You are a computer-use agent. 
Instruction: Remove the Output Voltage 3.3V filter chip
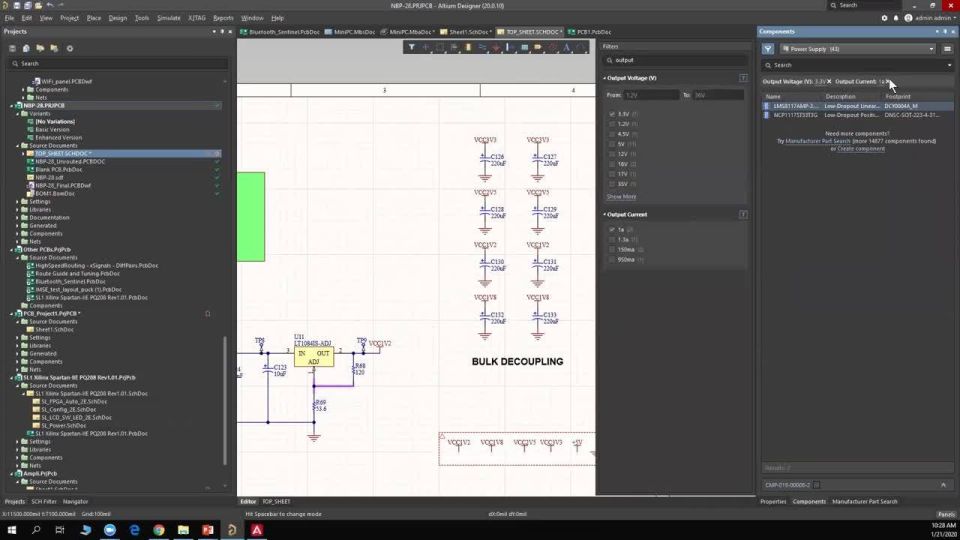[829, 81]
